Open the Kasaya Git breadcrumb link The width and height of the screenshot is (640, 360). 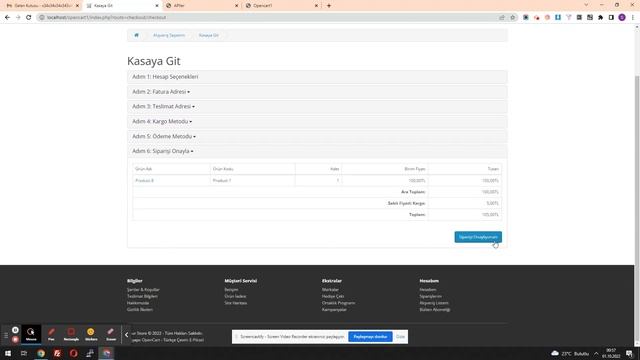(x=209, y=36)
